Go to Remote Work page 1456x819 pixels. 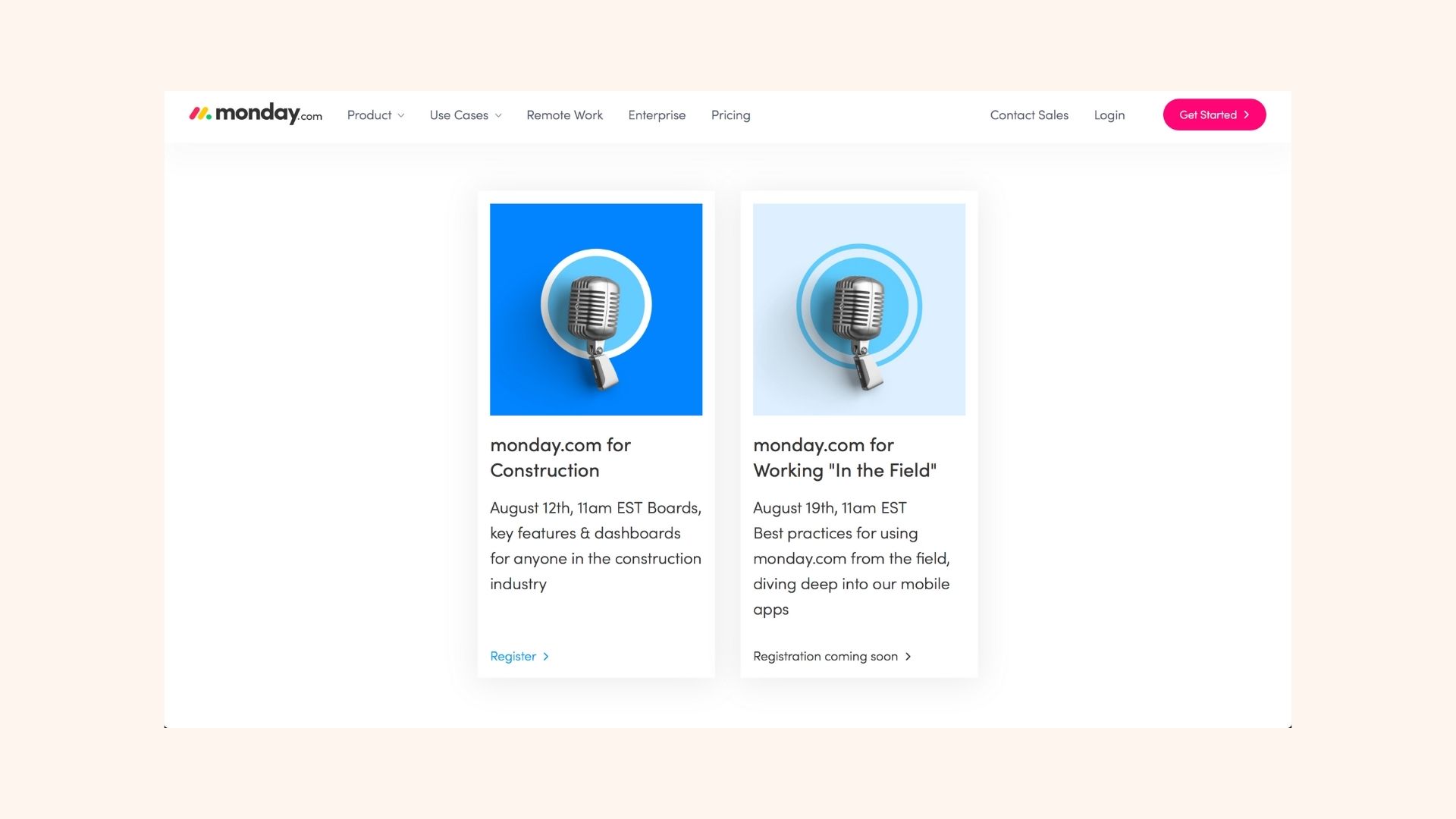coord(564,115)
